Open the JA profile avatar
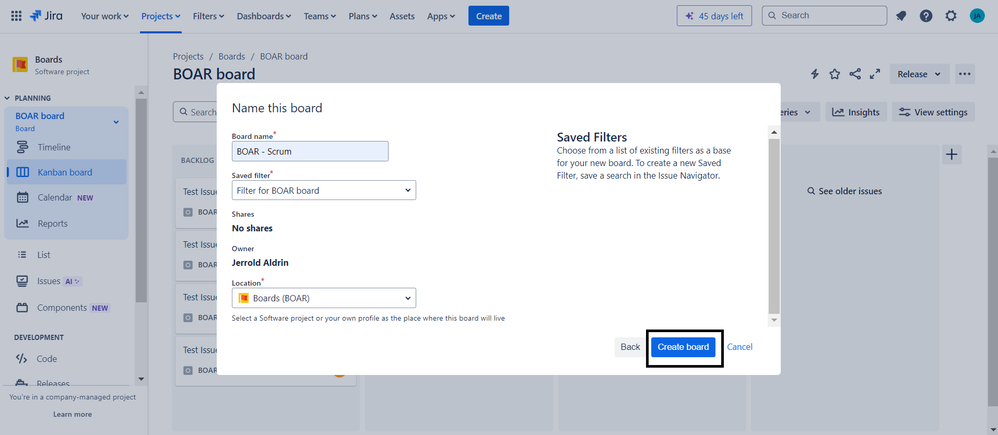The width and height of the screenshot is (998, 435). (977, 16)
